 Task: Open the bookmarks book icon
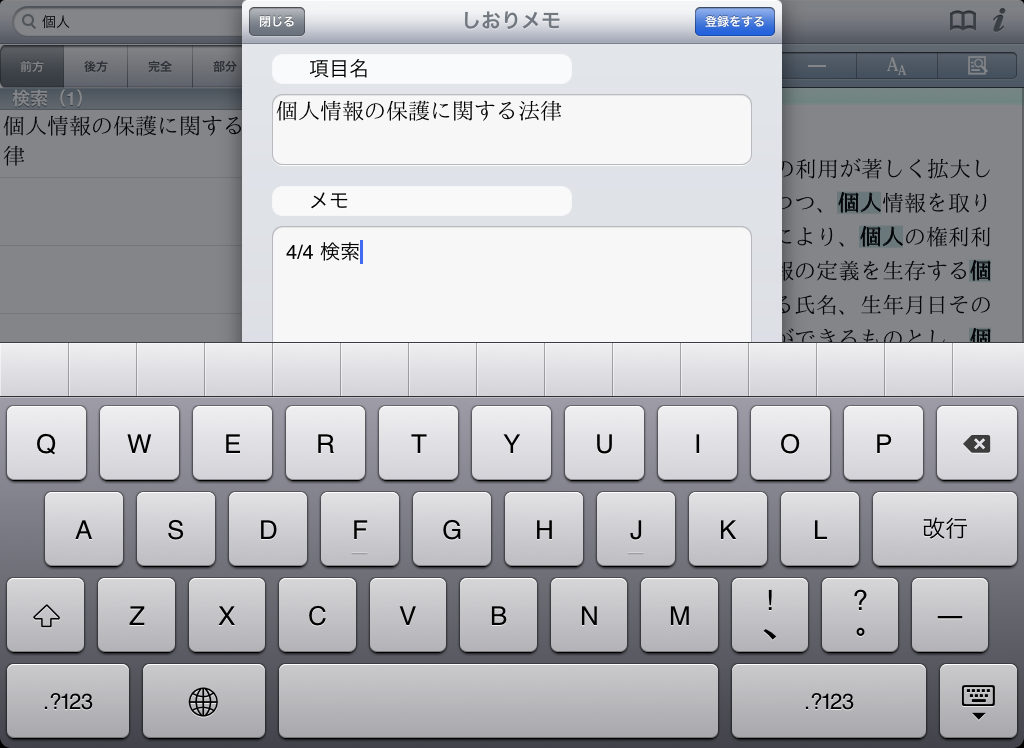(962, 21)
